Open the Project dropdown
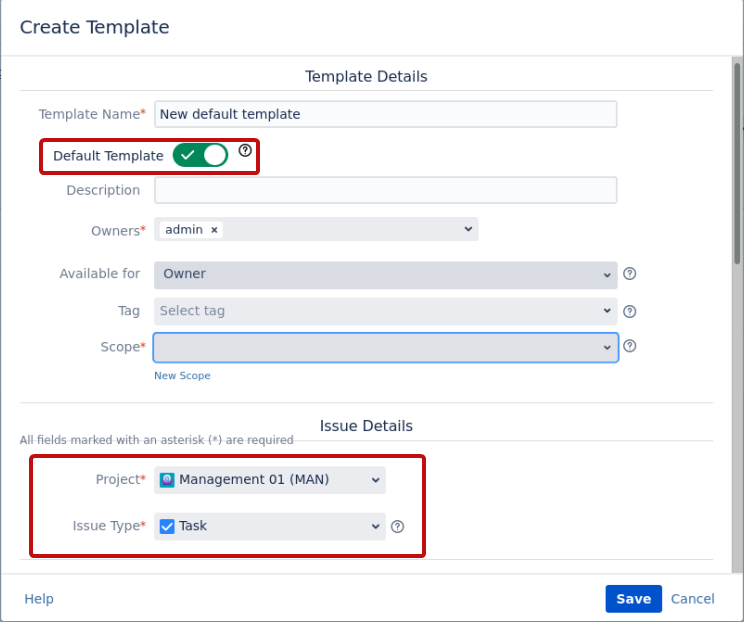Viewport: 744px width, 622px height. pos(270,480)
